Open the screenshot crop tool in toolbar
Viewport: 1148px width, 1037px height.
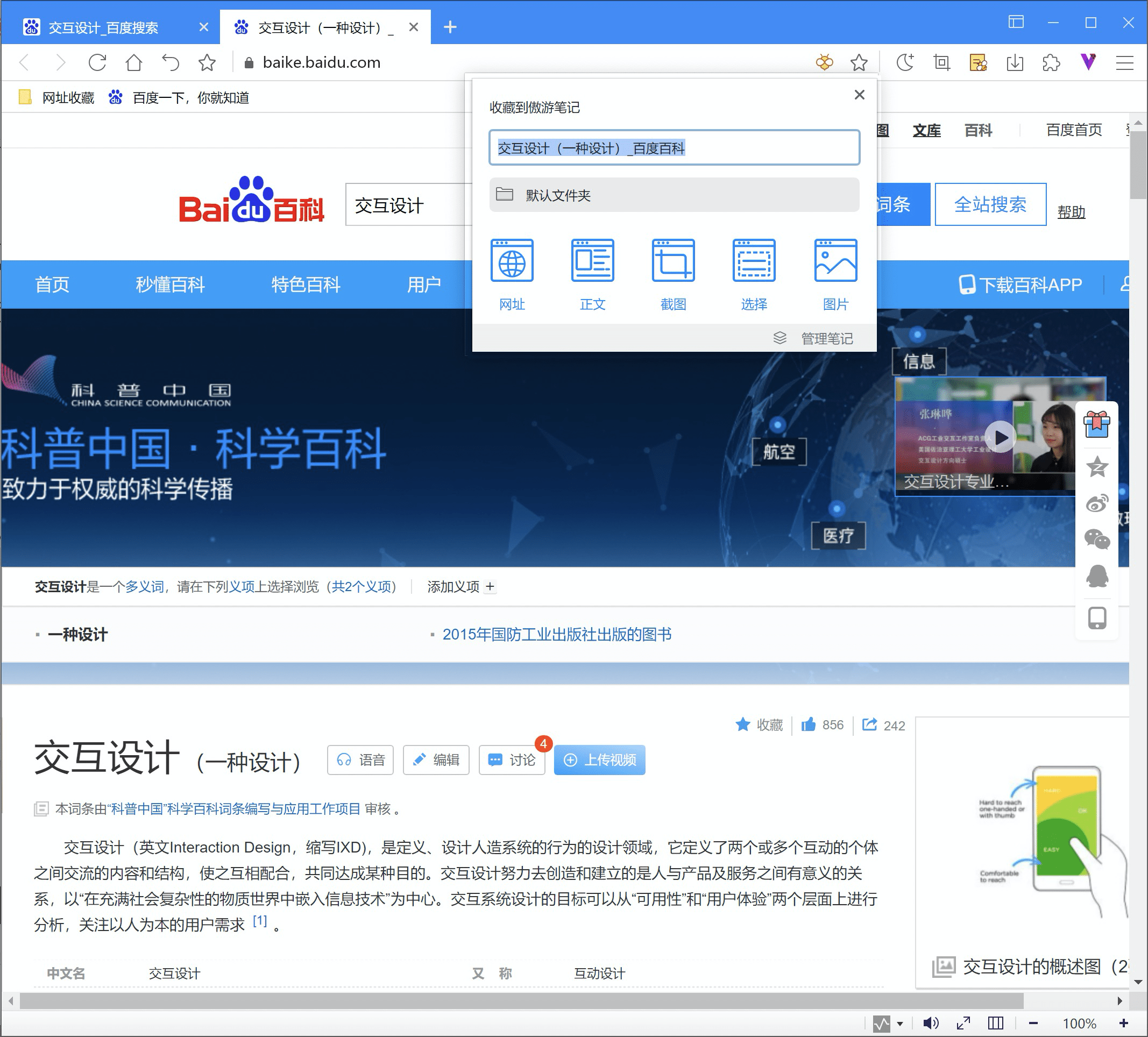tap(942, 62)
